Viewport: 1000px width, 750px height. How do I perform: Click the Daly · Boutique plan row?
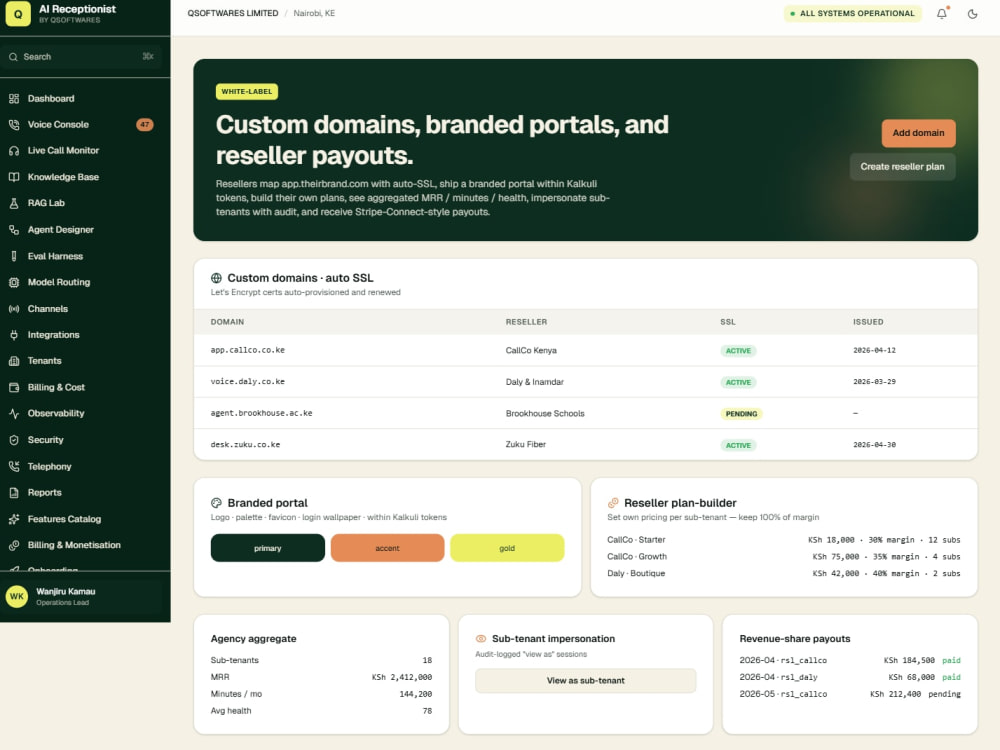[784, 574]
